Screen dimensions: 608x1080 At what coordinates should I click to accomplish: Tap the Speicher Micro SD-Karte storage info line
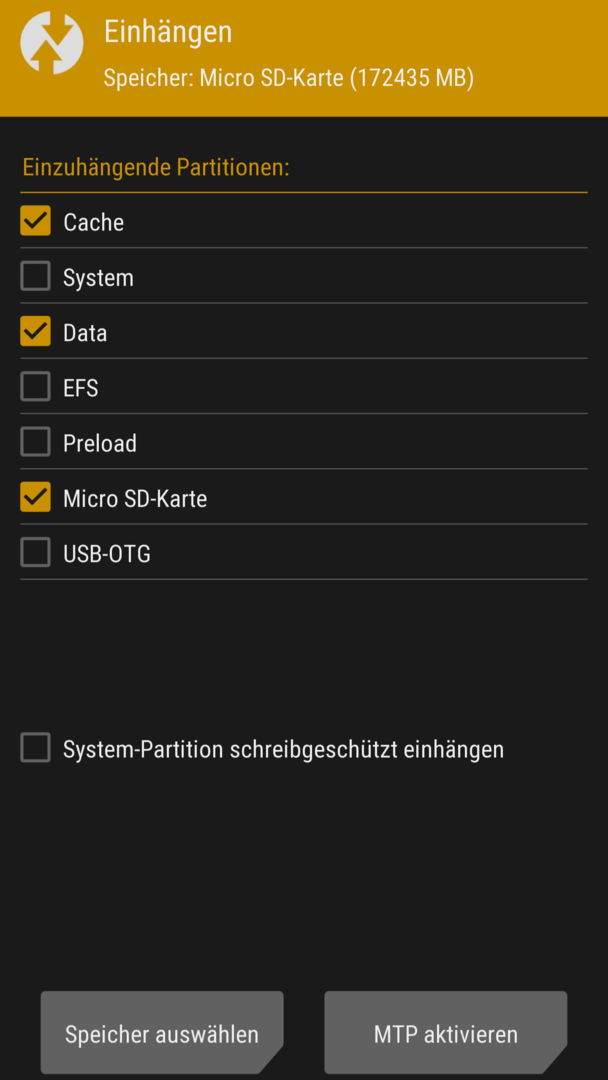point(289,78)
